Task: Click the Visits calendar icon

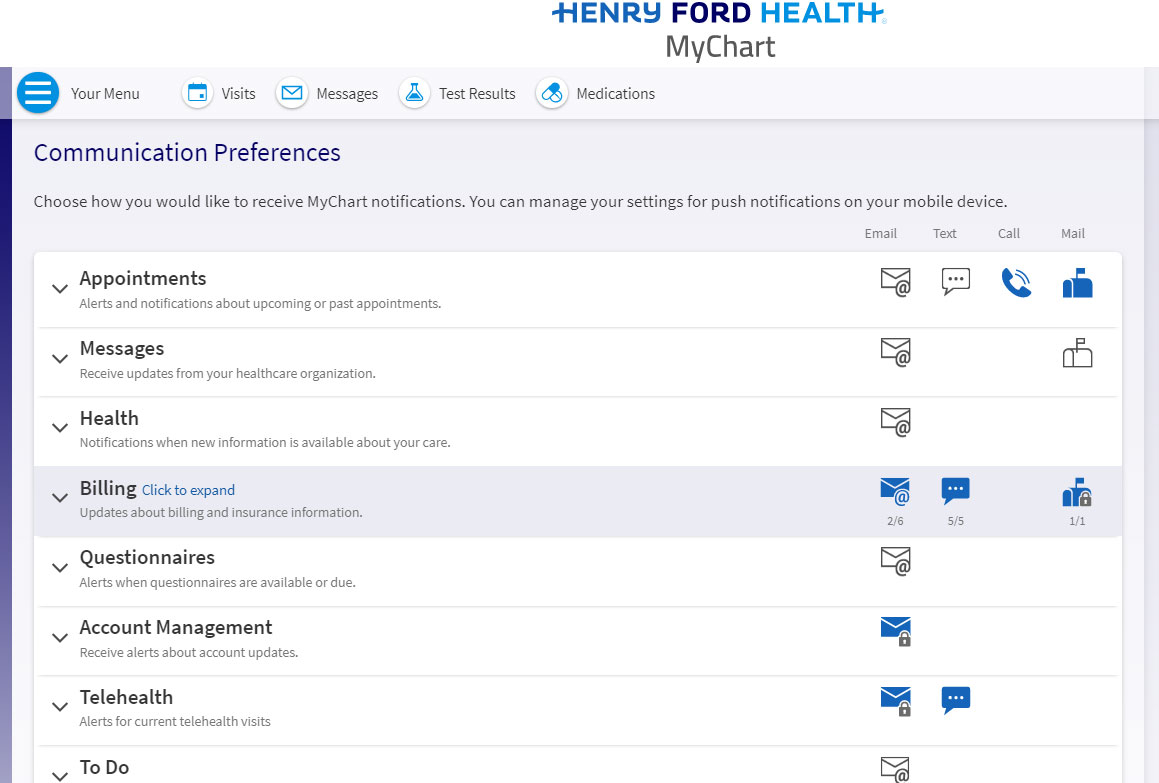Action: 197,93
